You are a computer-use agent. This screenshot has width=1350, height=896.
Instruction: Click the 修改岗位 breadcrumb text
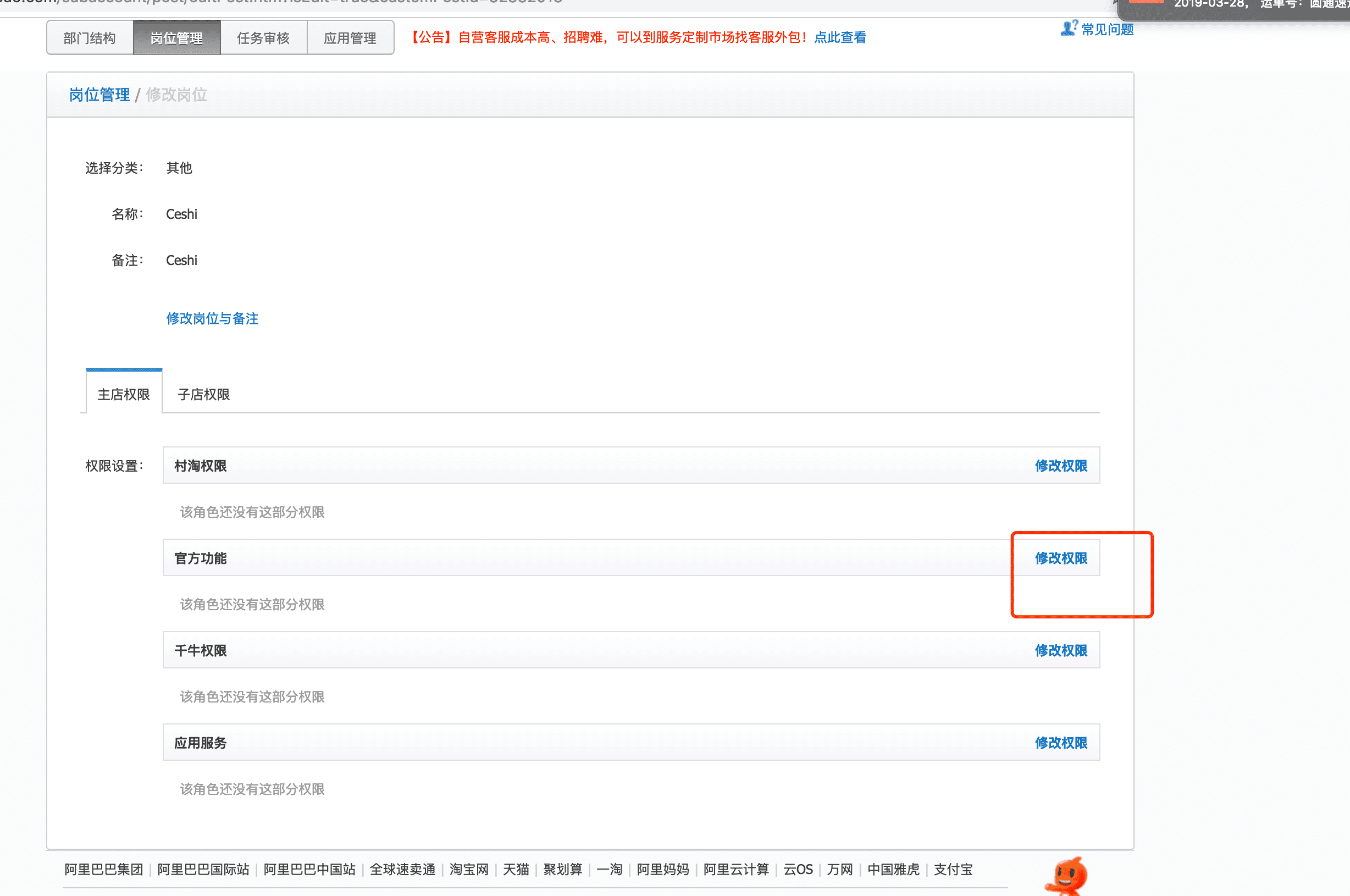click(x=176, y=95)
